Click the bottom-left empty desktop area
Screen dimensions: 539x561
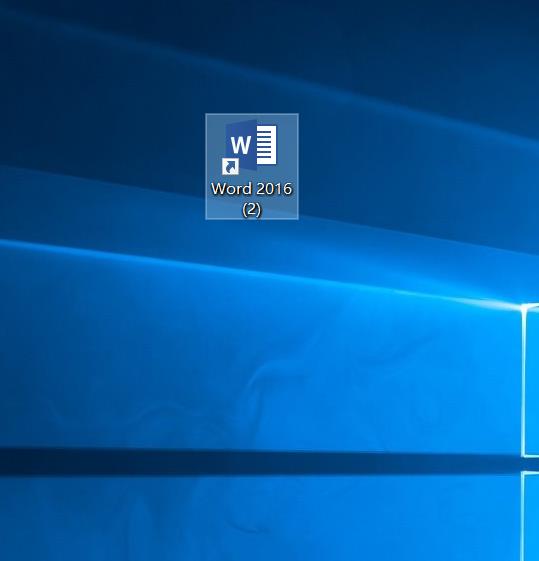pyautogui.click(x=54, y=522)
